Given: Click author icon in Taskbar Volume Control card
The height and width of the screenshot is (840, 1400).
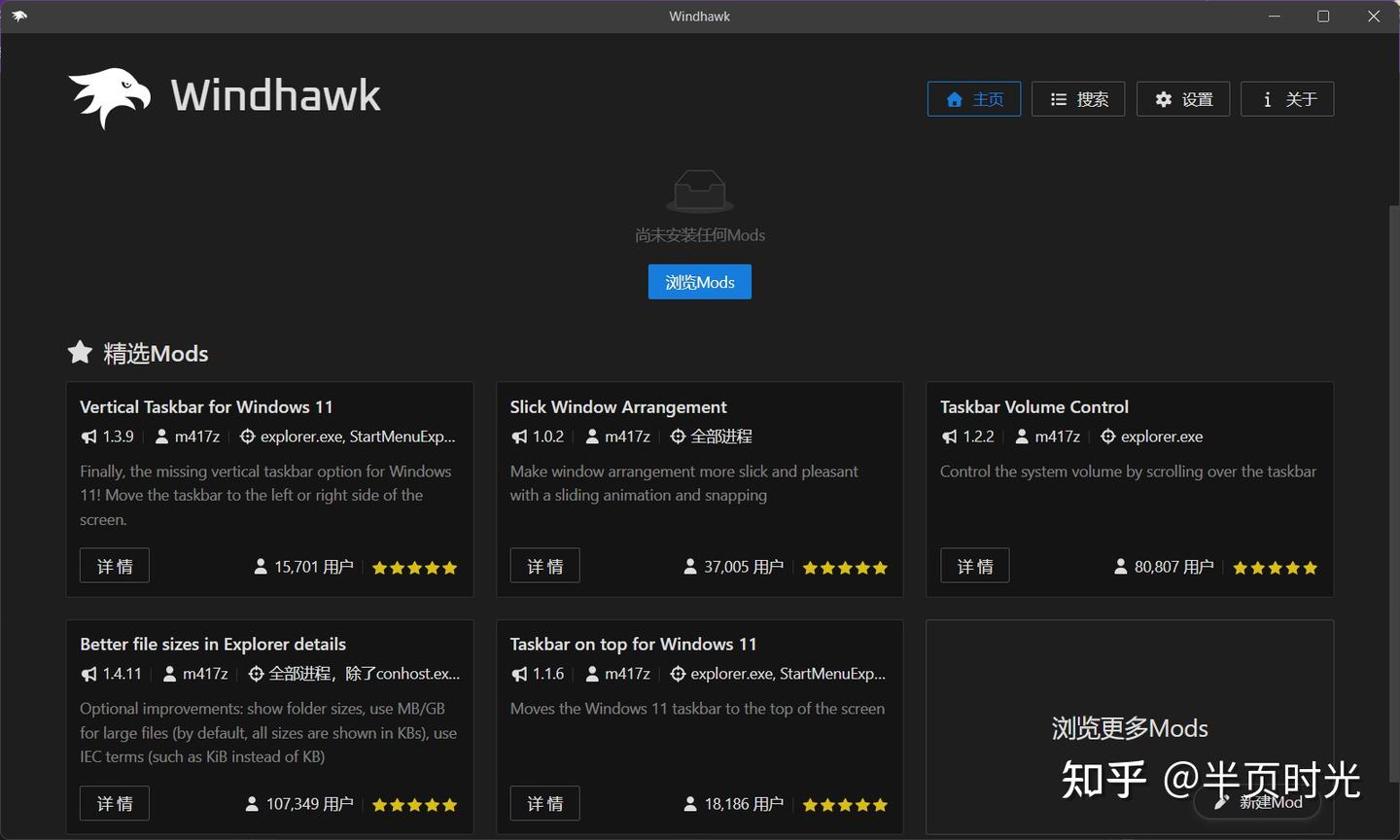Looking at the screenshot, I should [x=1023, y=437].
